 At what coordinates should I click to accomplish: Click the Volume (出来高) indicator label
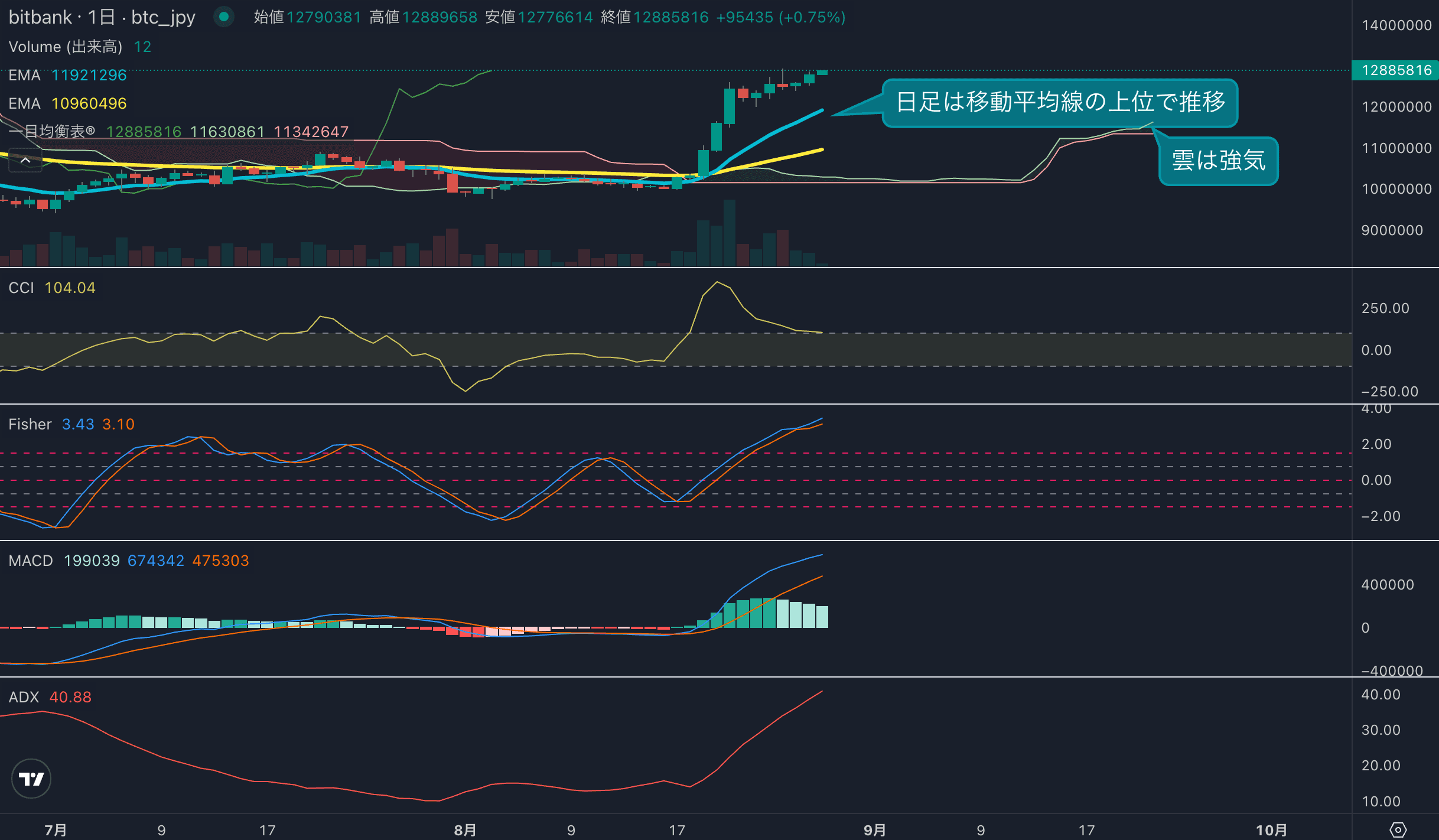[x=65, y=47]
